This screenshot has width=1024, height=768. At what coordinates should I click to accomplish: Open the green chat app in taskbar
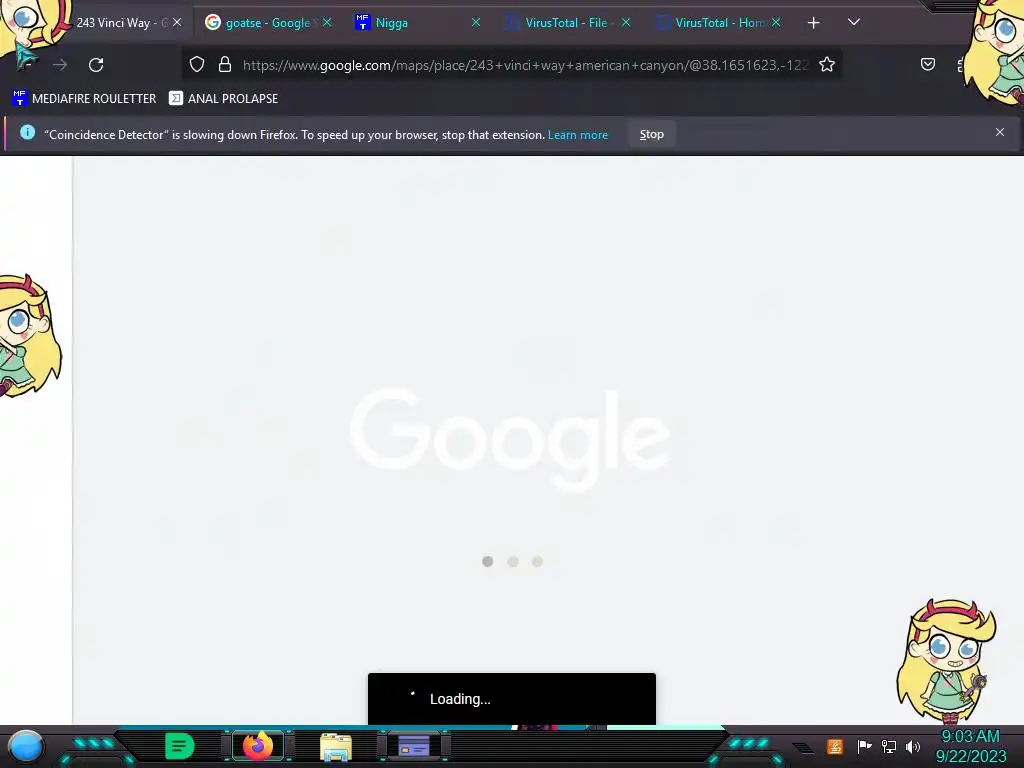180,746
